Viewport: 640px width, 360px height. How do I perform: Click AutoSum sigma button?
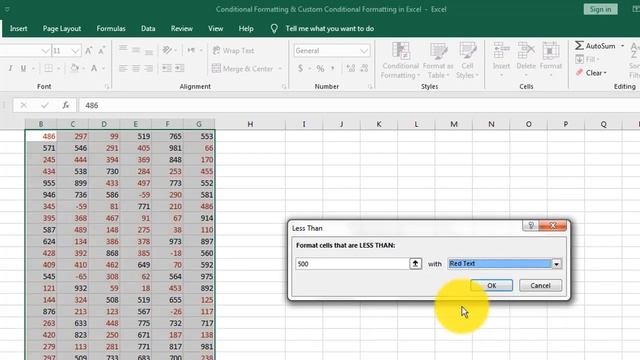(595, 46)
